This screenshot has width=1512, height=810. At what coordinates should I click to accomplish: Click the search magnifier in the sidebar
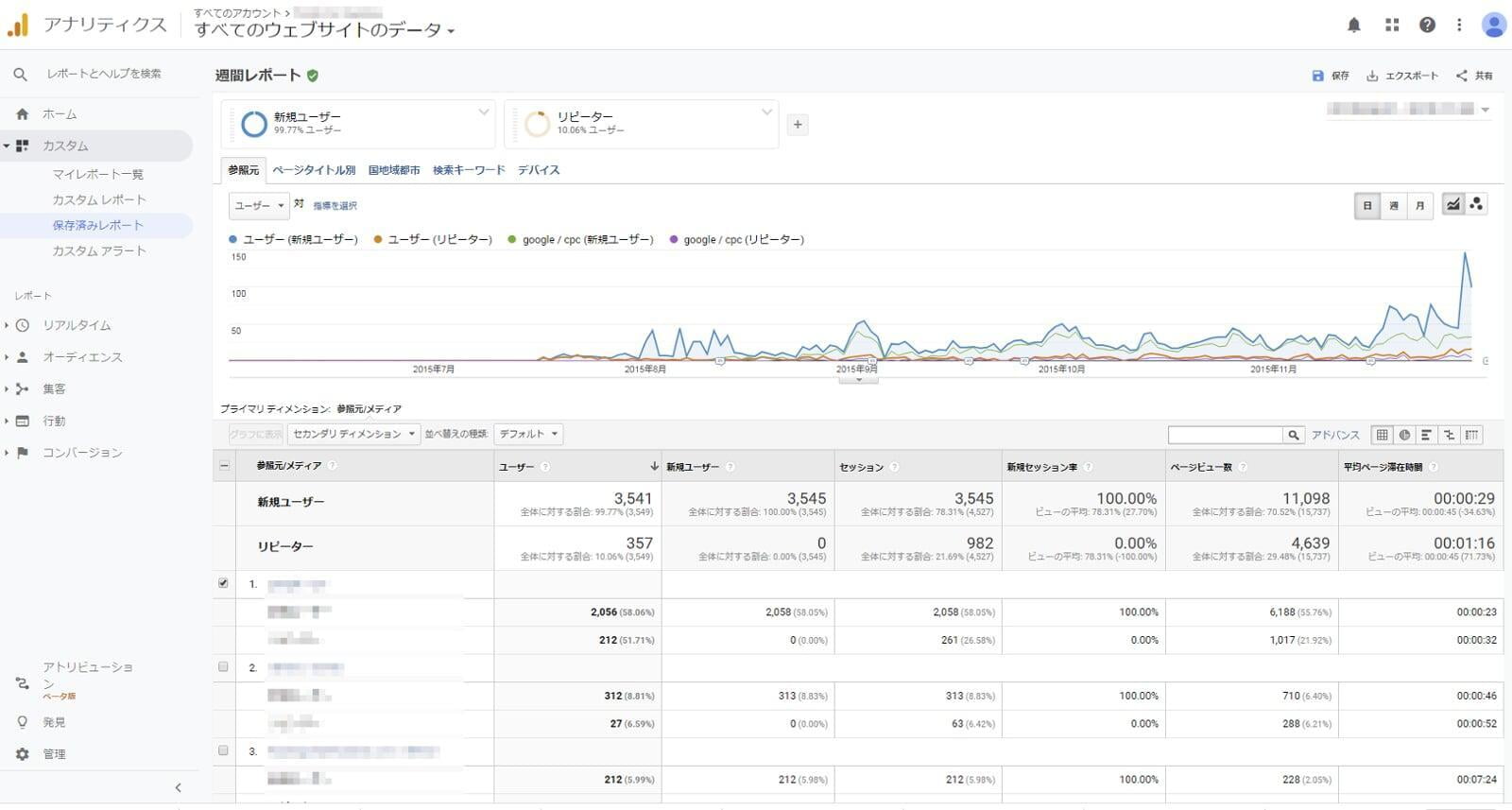coord(20,74)
